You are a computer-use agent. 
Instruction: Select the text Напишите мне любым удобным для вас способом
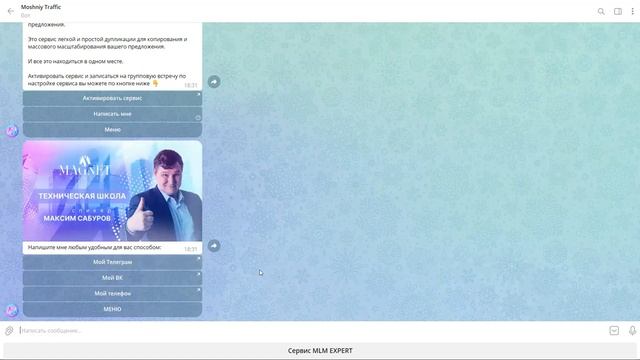(94, 247)
